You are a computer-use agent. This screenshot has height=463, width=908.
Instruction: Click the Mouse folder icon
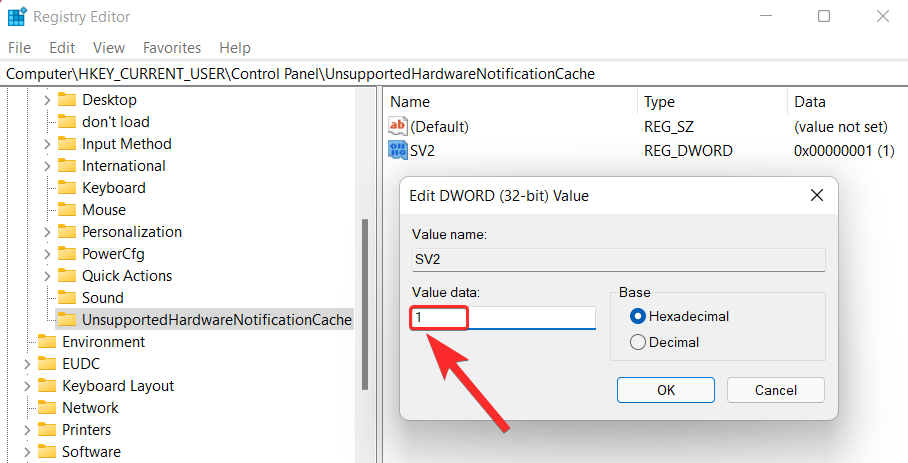(67, 210)
